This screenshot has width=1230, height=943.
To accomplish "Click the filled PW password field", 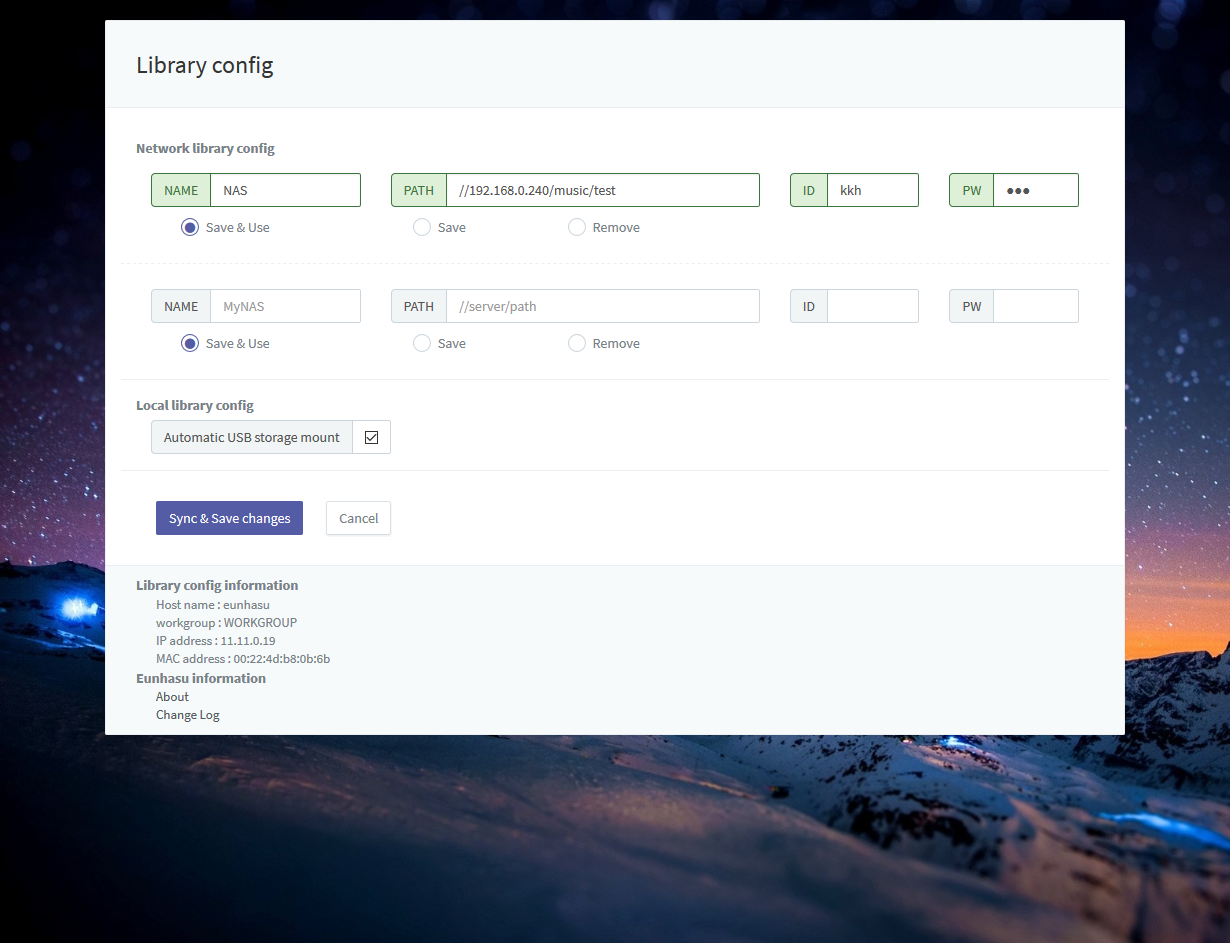I will click(x=1035, y=190).
